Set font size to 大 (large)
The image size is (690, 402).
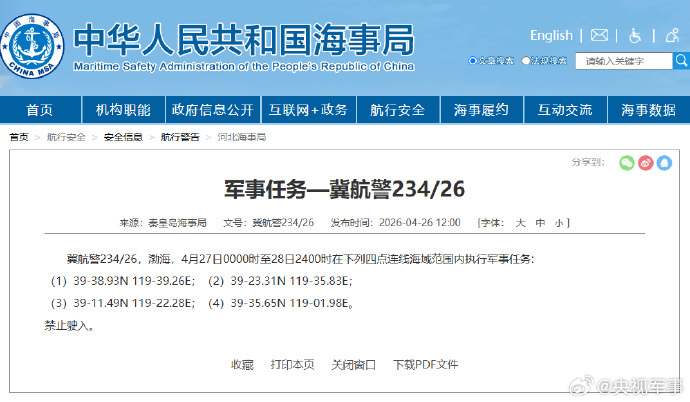click(x=520, y=222)
